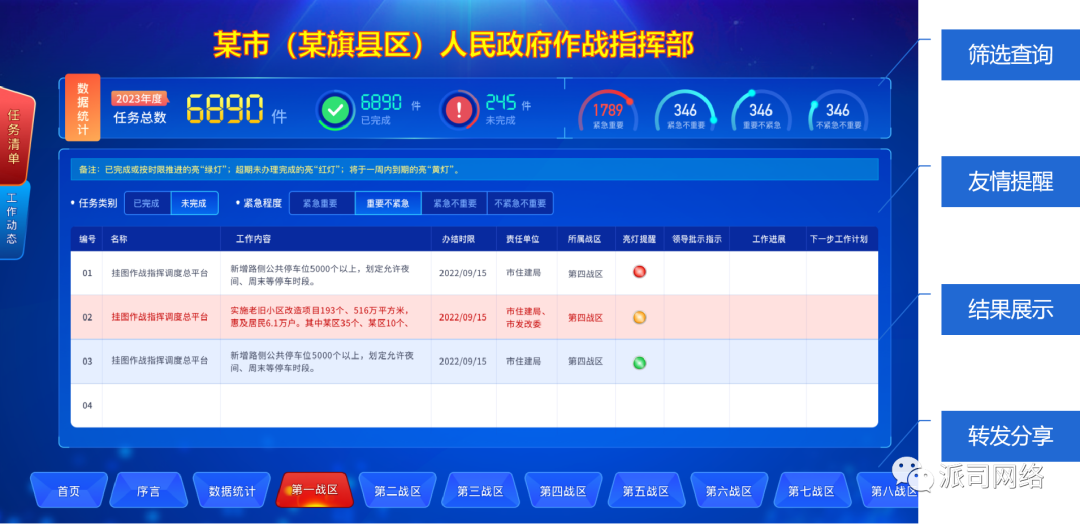The height and width of the screenshot is (524, 1080).
Task: Click 市住建局、市发改委 responsible unit cell
Action: 526,317
